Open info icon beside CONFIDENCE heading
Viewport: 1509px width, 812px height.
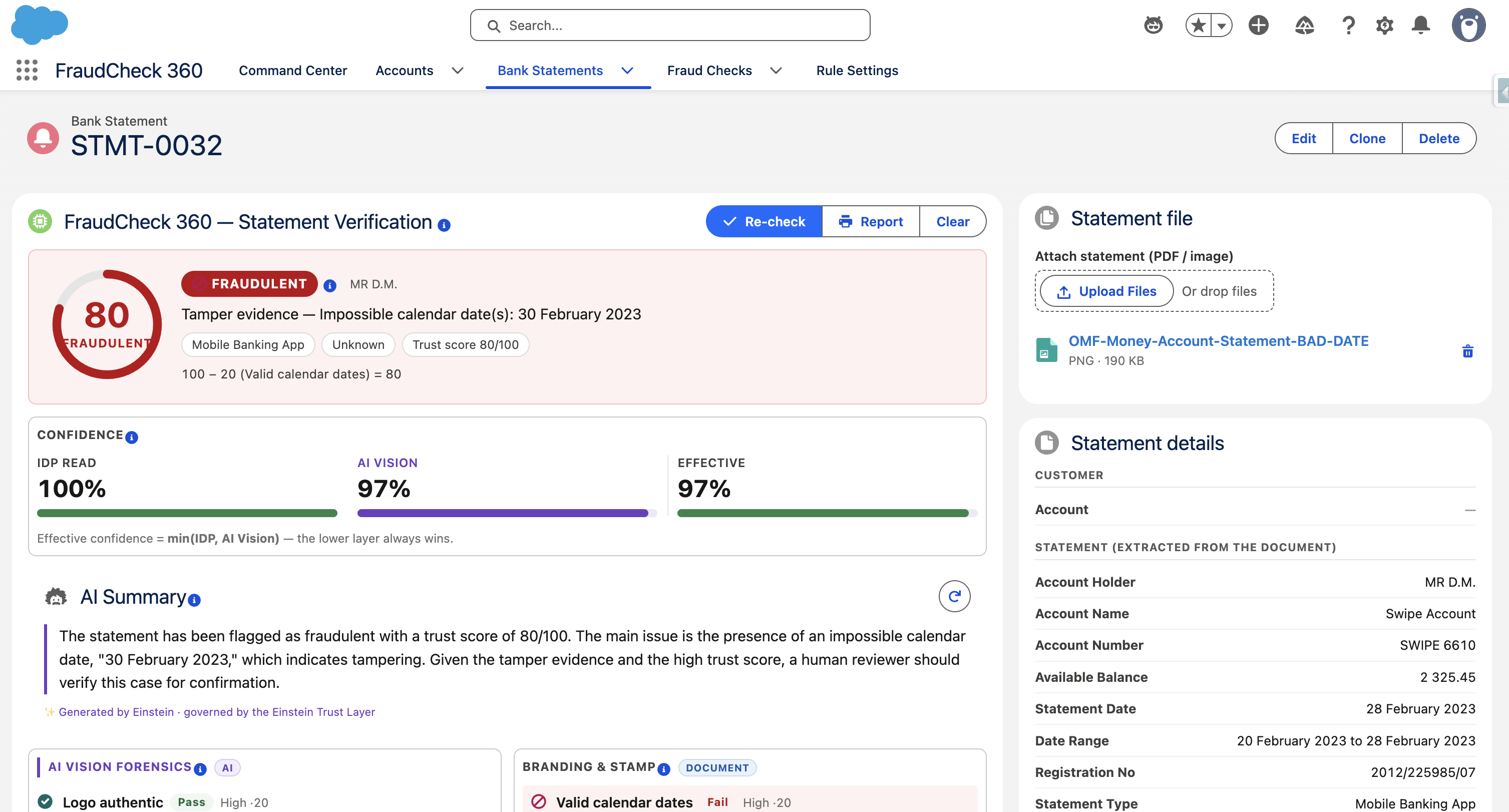click(x=132, y=437)
